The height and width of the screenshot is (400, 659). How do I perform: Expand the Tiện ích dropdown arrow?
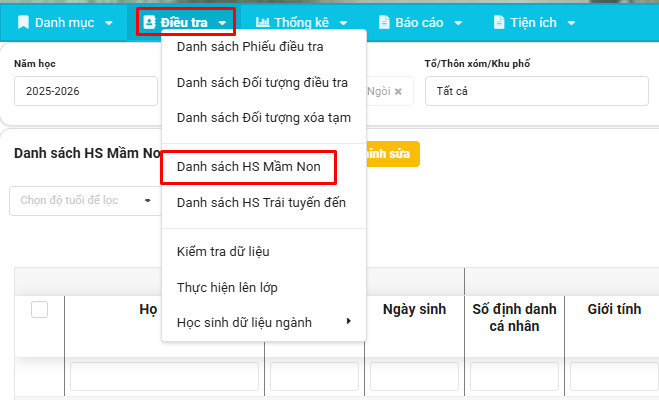coord(571,23)
